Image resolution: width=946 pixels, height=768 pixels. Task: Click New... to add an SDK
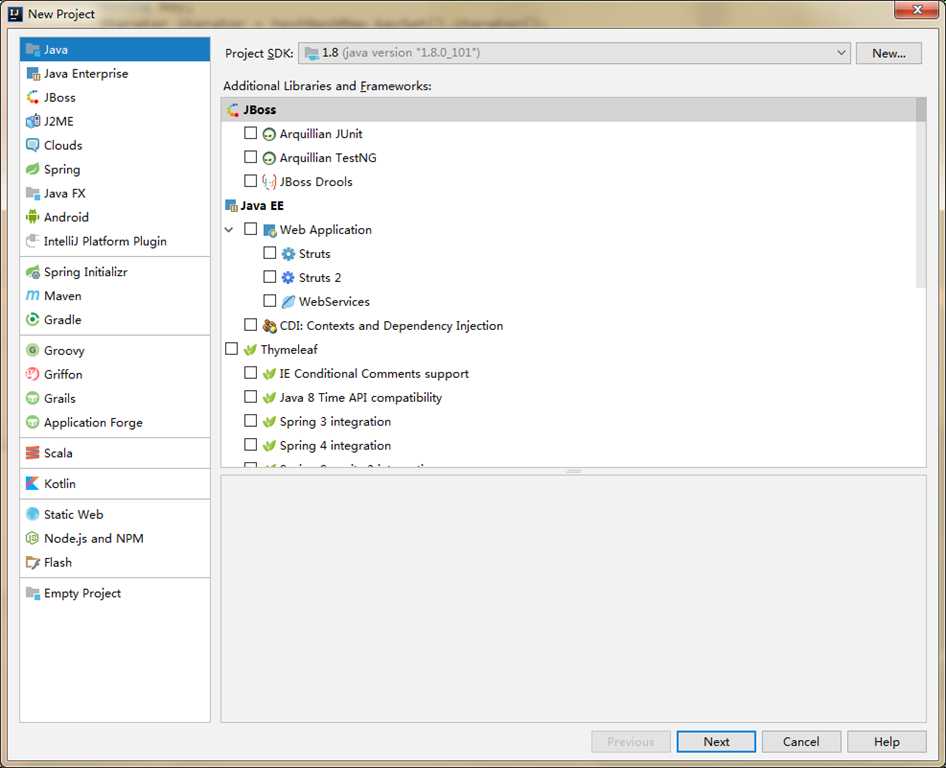click(889, 53)
